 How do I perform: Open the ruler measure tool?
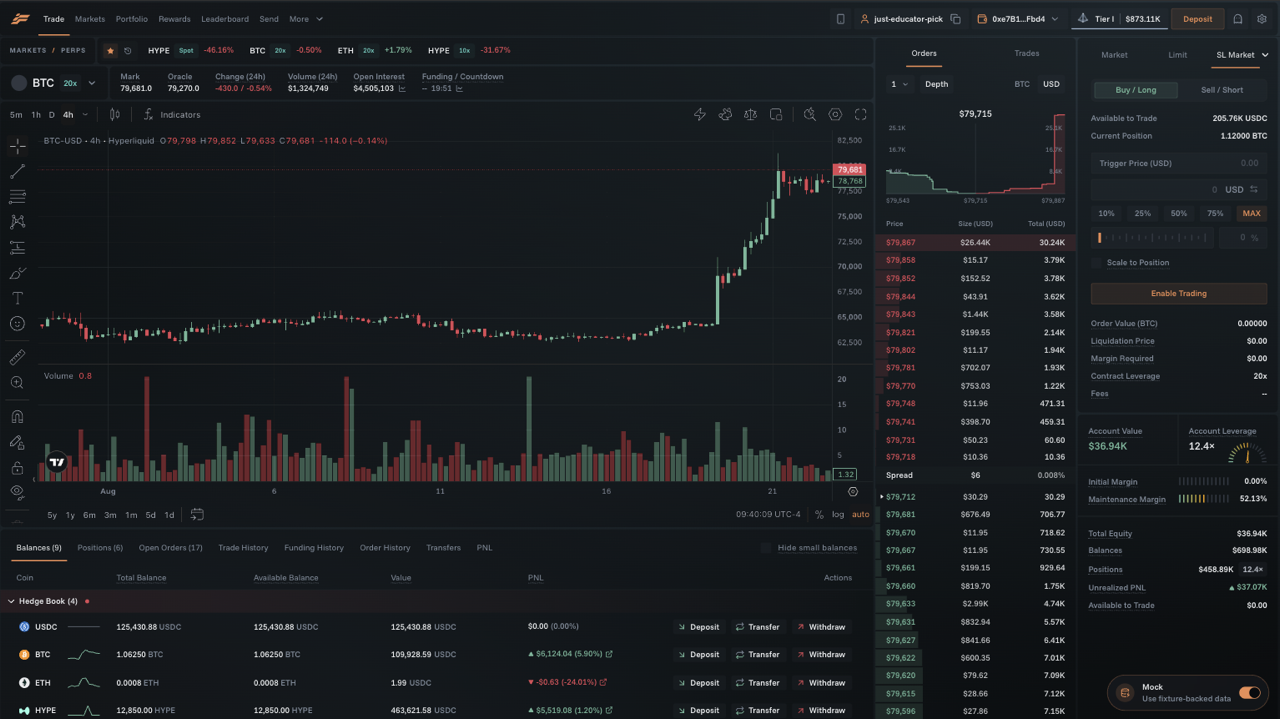click(17, 357)
